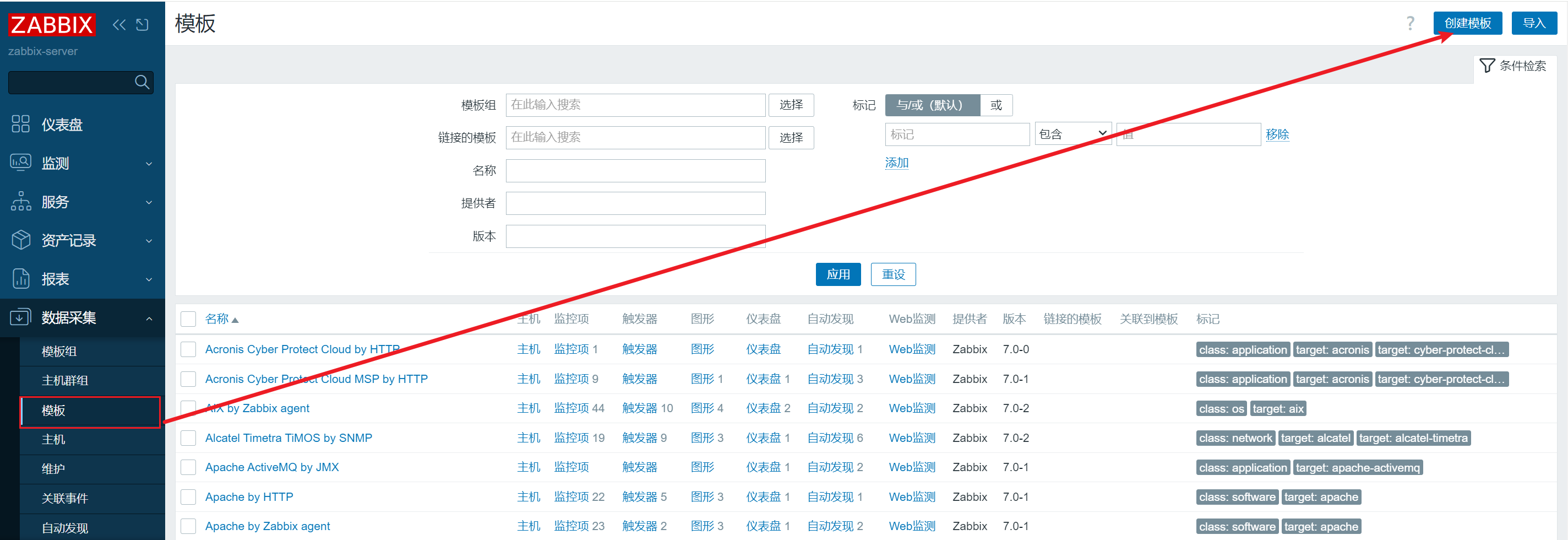Viewport: 1568px width, 540px height.
Task: Click 选择 next to 链接的模板 field
Action: click(791, 138)
